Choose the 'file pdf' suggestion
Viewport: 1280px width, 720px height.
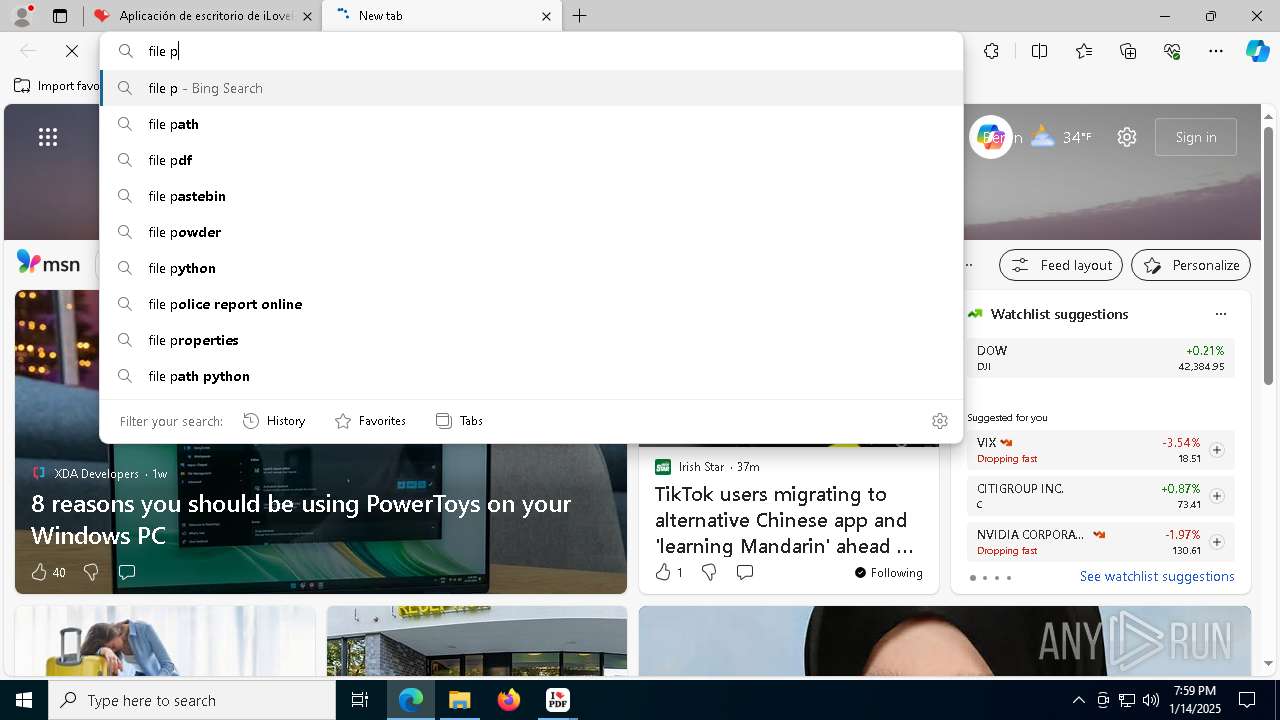click(x=532, y=160)
